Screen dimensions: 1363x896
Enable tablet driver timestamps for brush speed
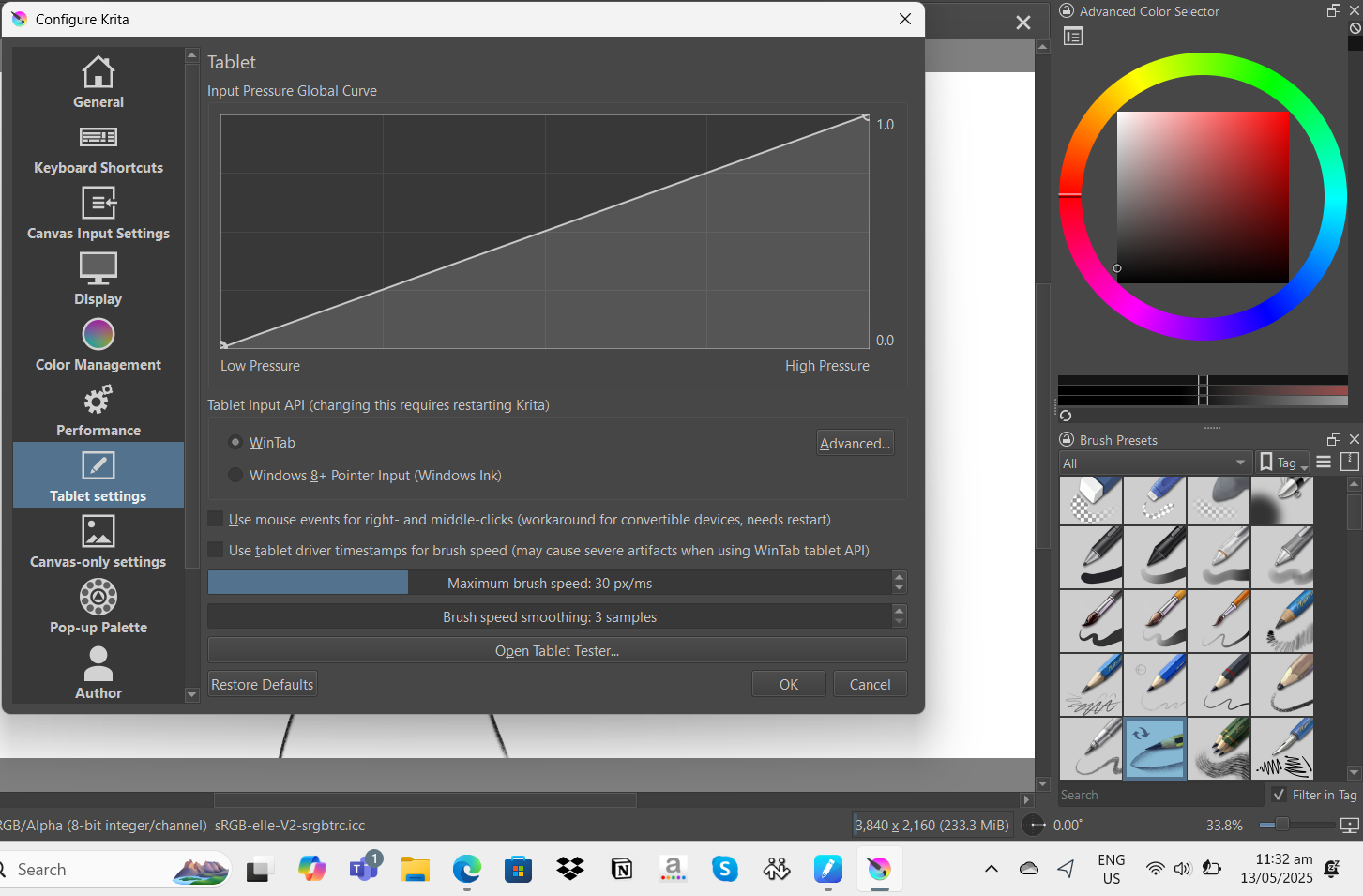[x=216, y=550]
